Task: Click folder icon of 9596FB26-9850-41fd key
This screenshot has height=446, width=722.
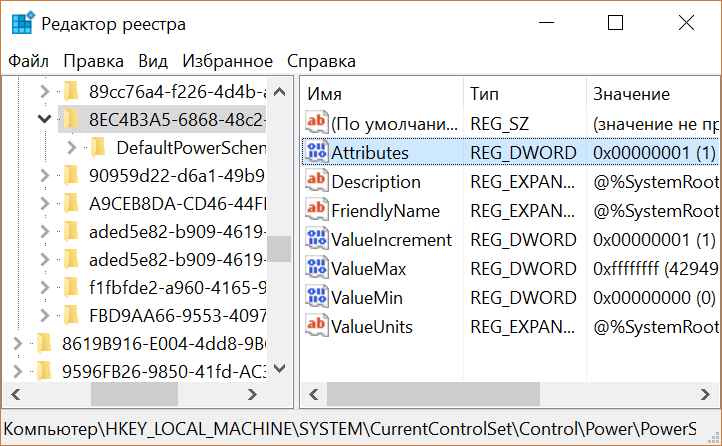Action: point(44,371)
